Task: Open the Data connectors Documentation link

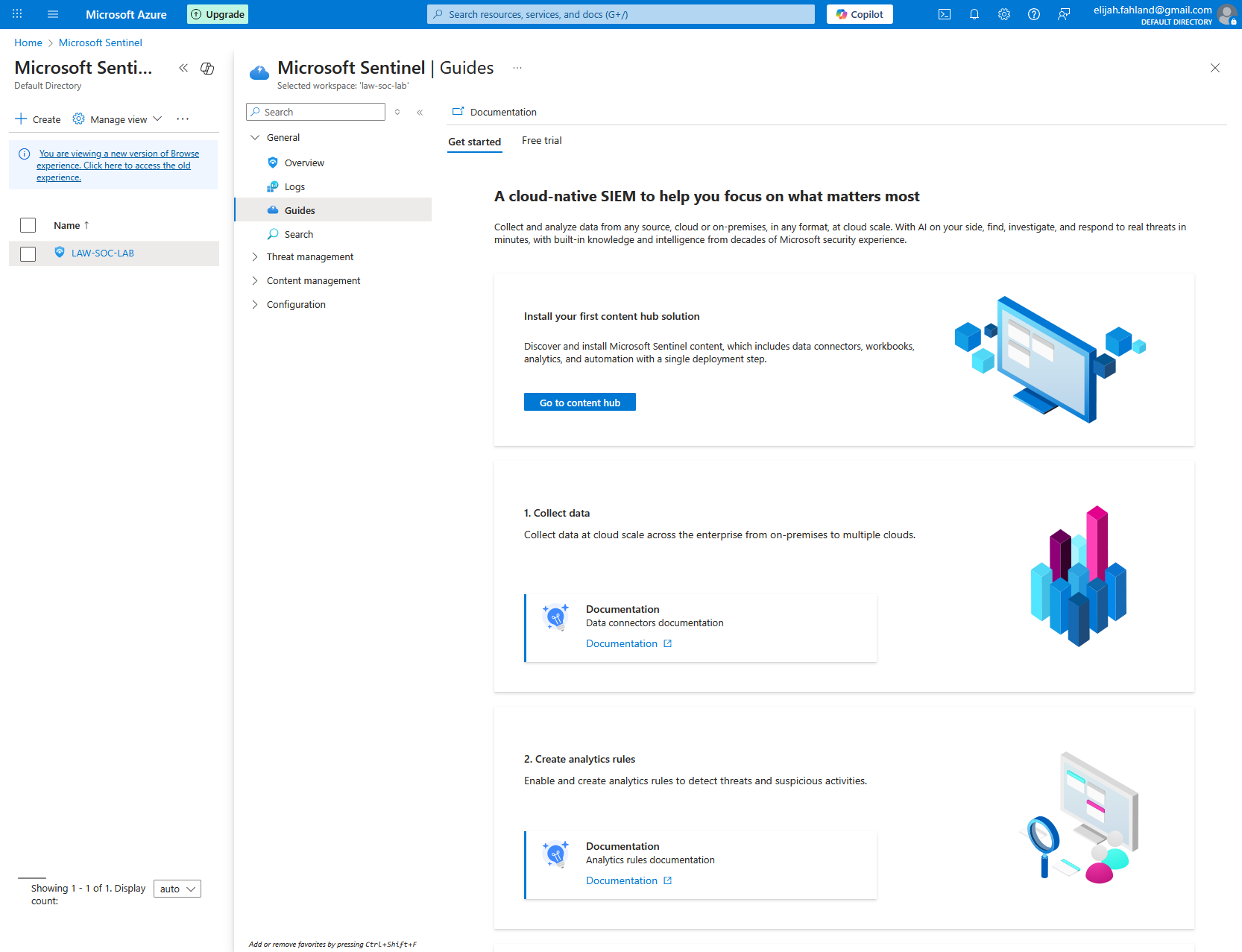Action: 622,643
